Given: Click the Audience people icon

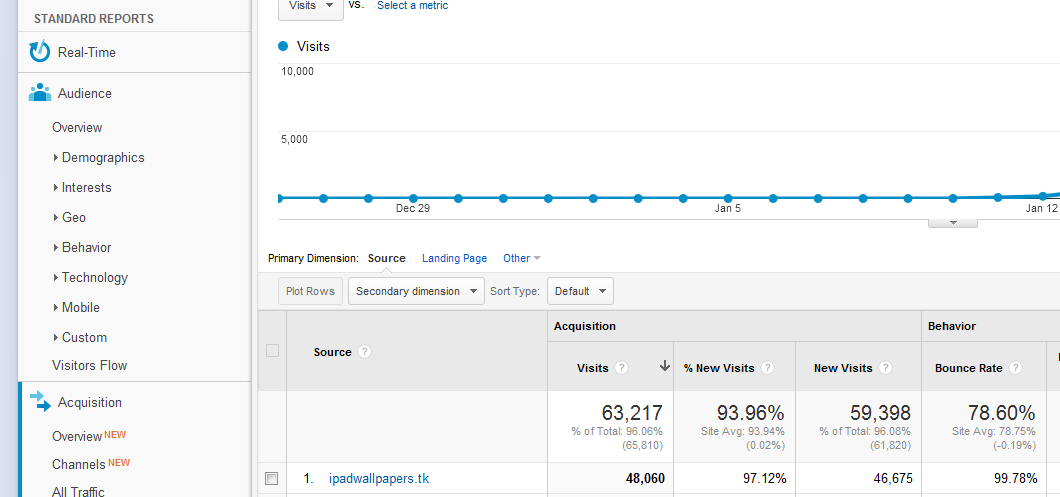Looking at the screenshot, I should [x=40, y=93].
